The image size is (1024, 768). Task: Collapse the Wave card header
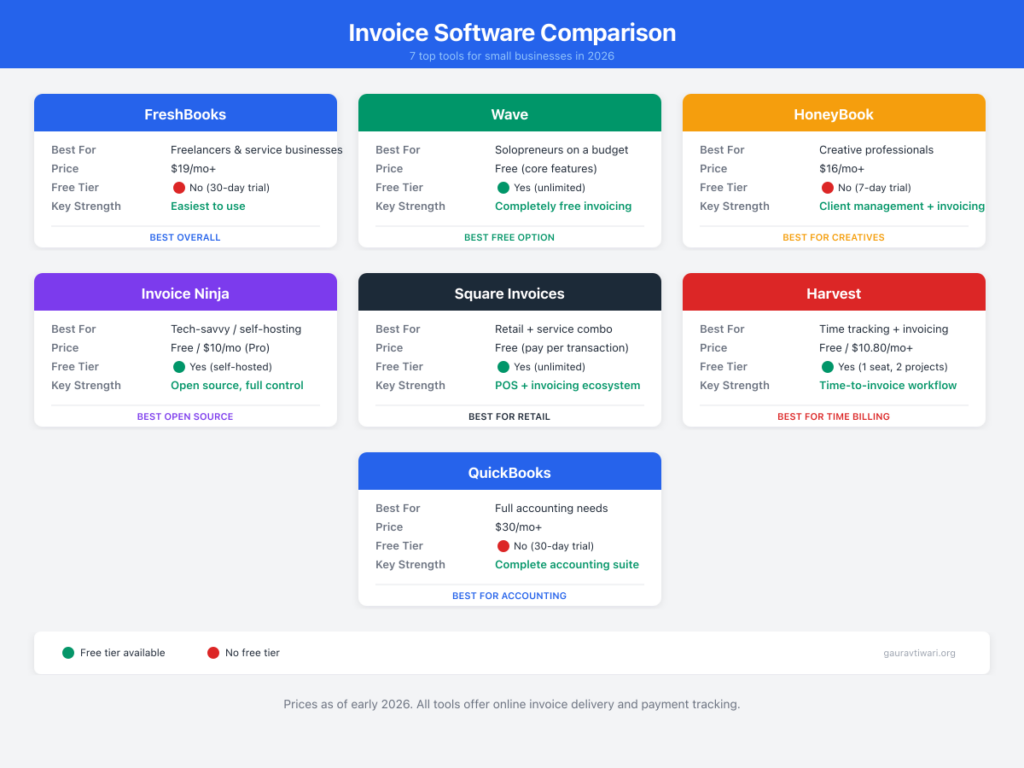point(509,112)
